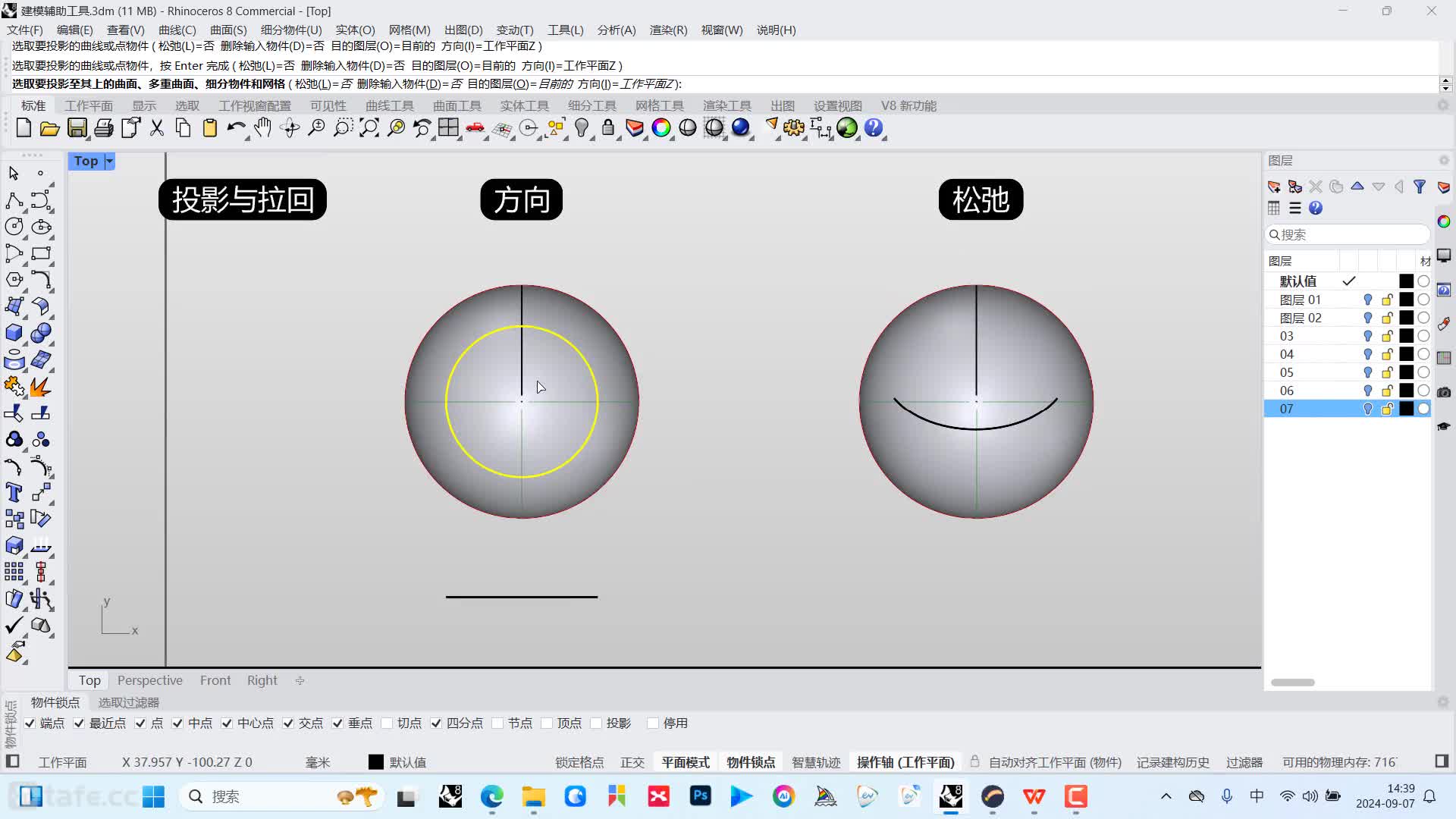Click the Zoom Extents icon
Viewport: 1456px width, 819px height.
point(369,128)
